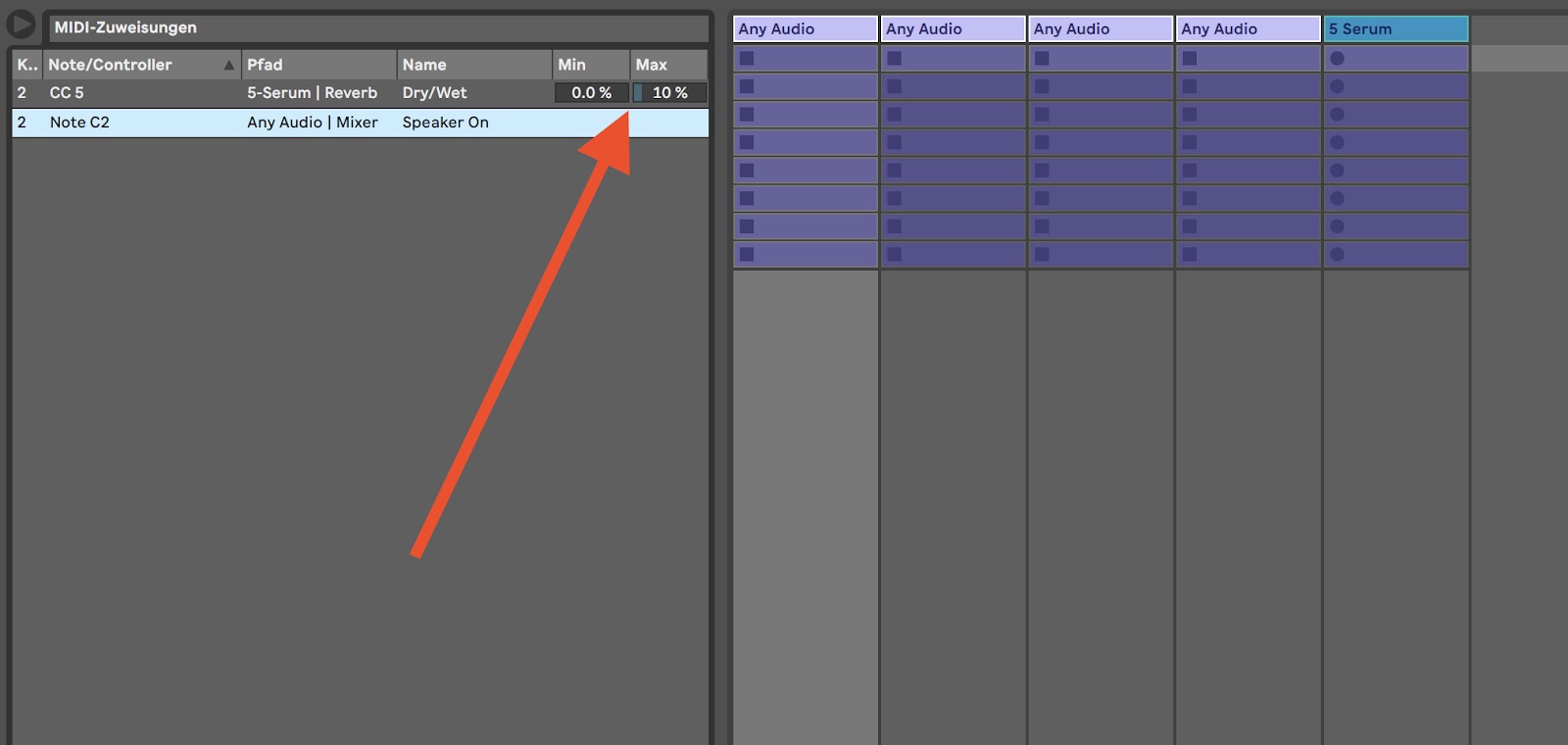Toggle record circle in third slot of 5 Serum
Screen dimensions: 1568x745
click(x=1337, y=115)
